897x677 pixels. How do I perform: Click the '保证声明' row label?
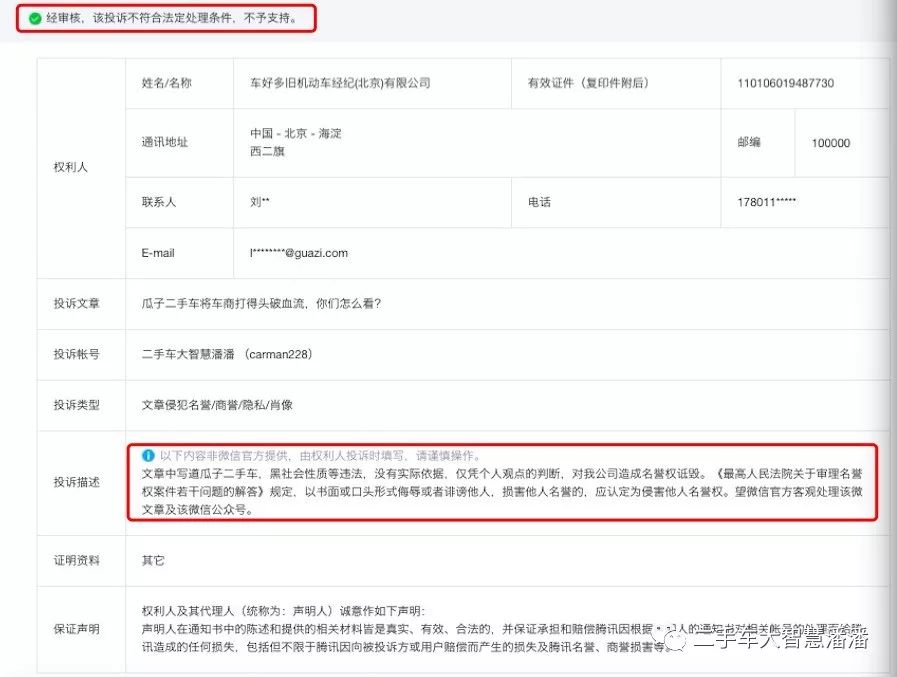pos(77,629)
